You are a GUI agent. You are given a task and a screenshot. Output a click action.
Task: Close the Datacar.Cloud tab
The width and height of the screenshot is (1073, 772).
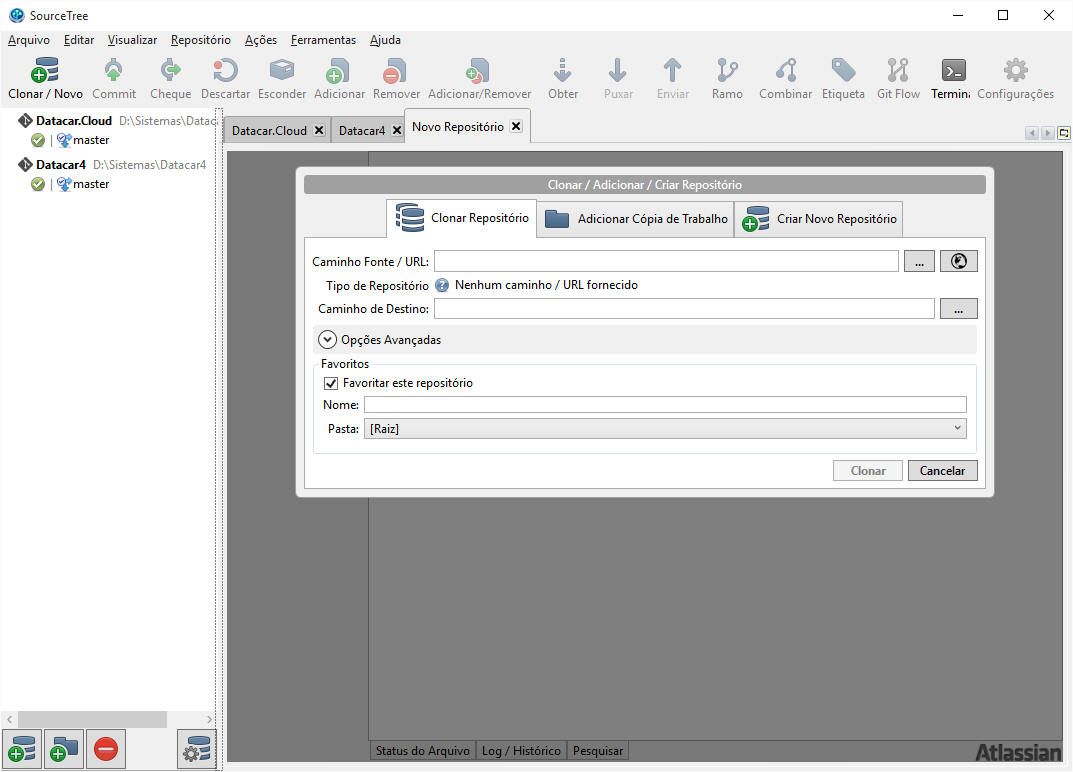click(319, 130)
